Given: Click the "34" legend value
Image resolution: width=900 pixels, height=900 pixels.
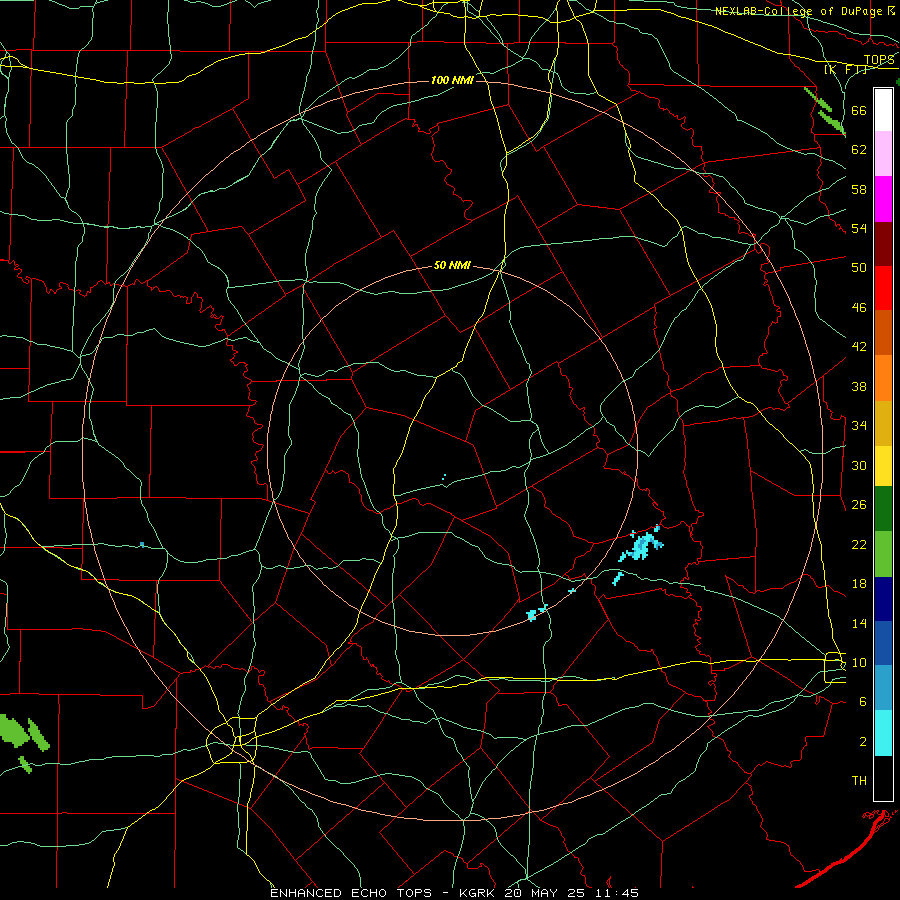Looking at the screenshot, I should [x=859, y=426].
